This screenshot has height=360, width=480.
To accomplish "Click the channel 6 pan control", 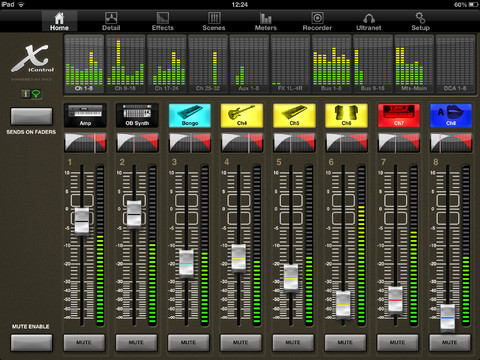I will pos(346,143).
